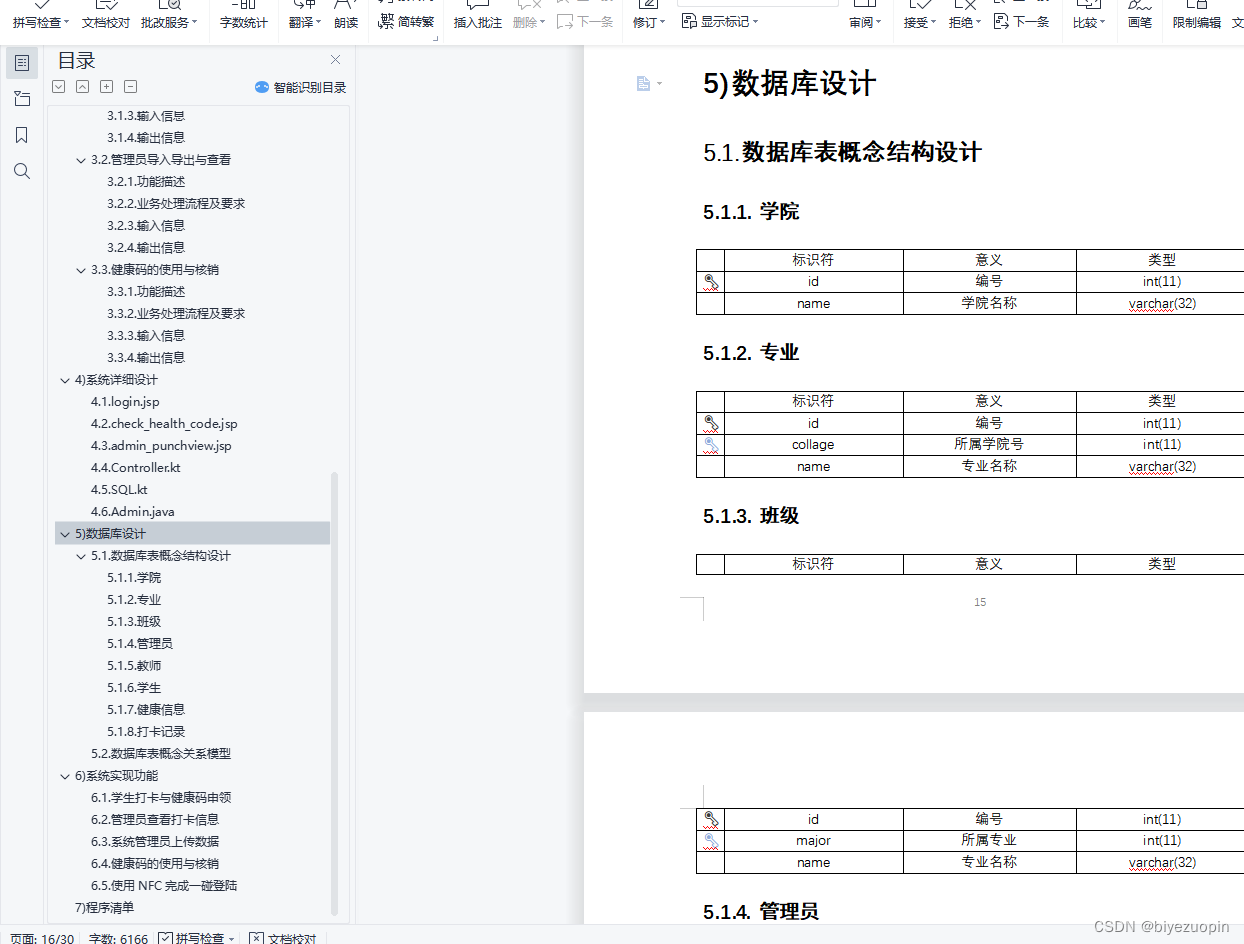Open the 显示标记 dropdown
The image size is (1244, 944).
[720, 21]
